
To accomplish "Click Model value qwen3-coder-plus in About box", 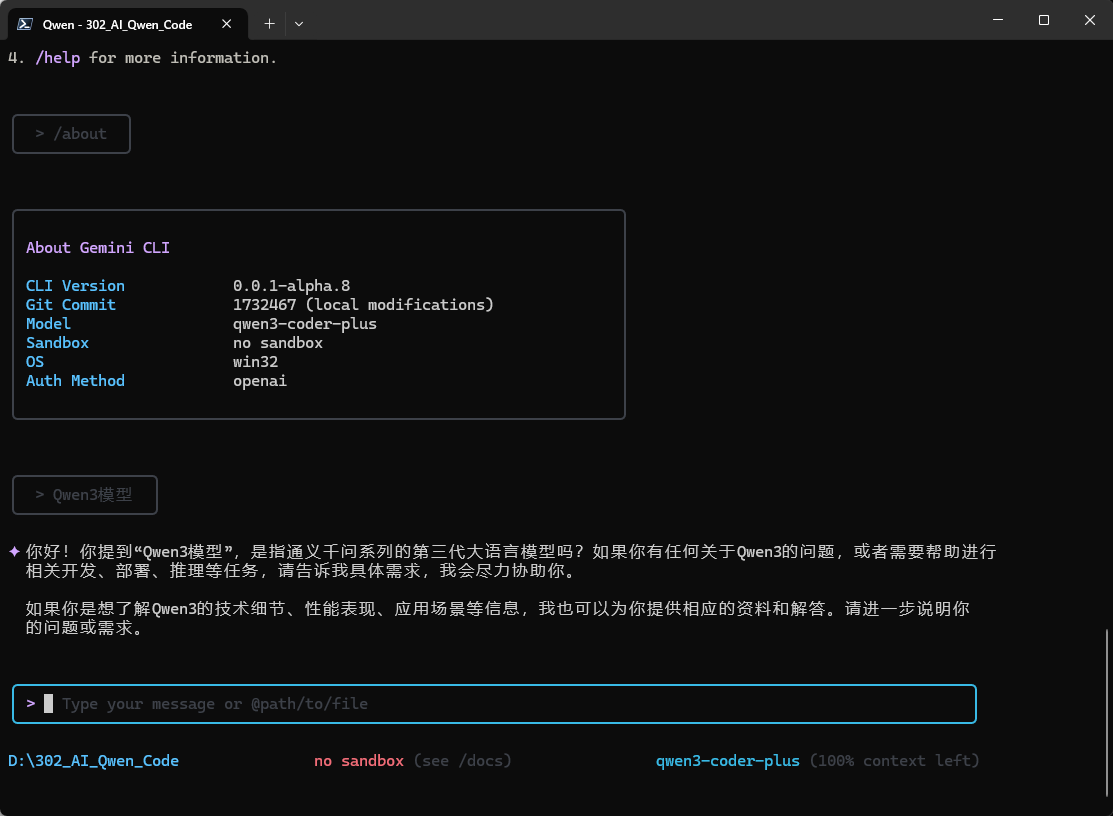I will 305,324.
